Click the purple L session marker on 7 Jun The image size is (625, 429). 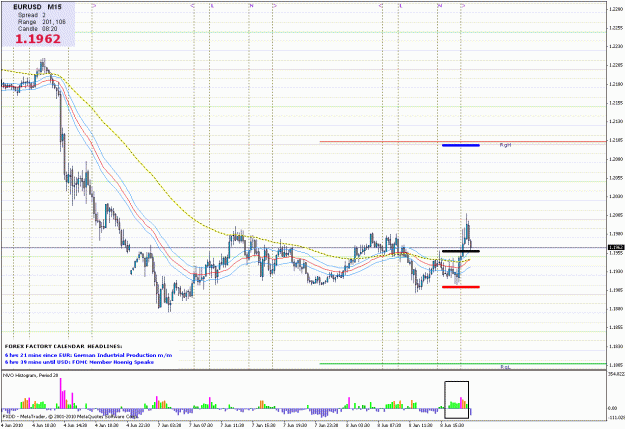click(x=212, y=6)
